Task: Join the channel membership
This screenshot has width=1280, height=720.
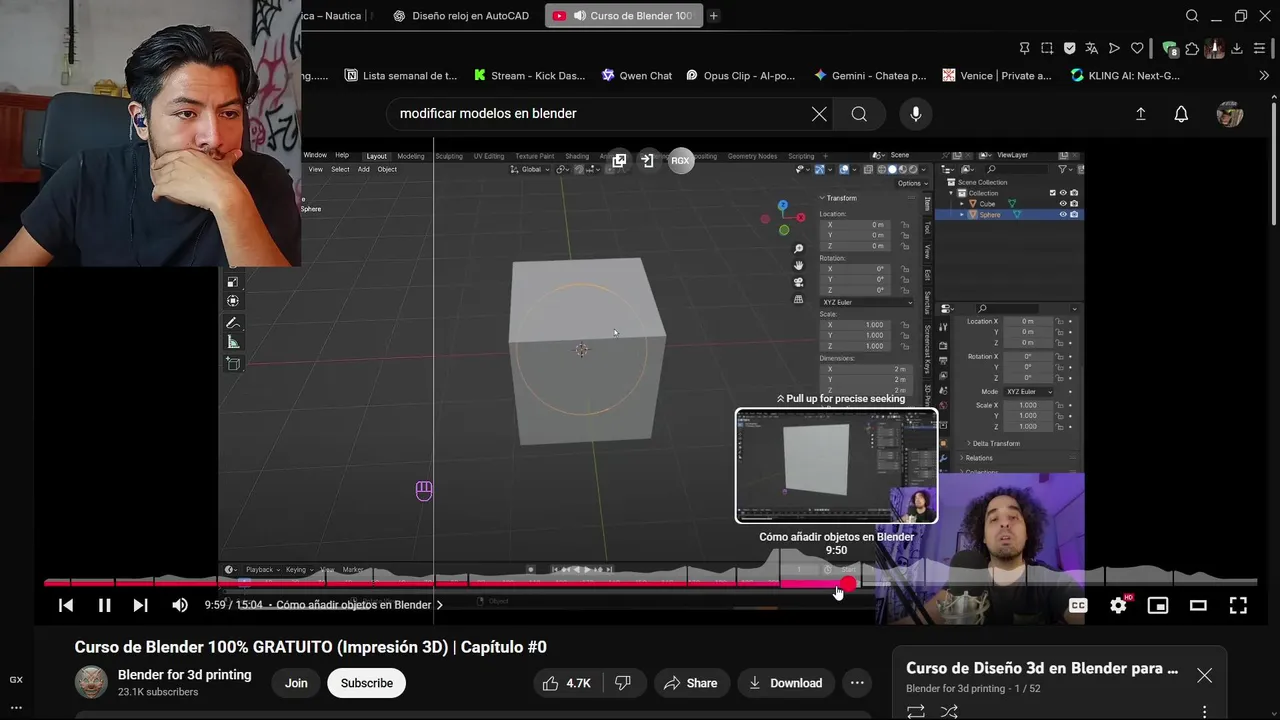Action: point(296,683)
